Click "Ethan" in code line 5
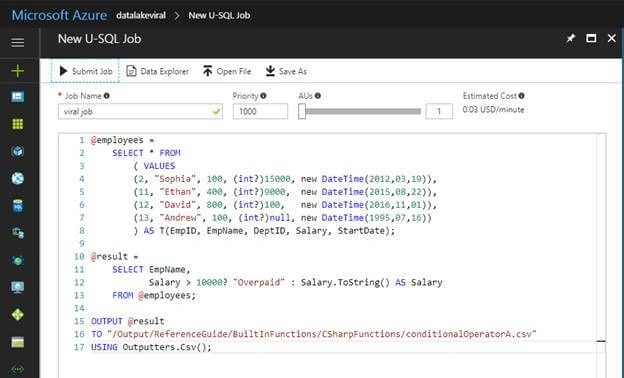 tap(178, 192)
